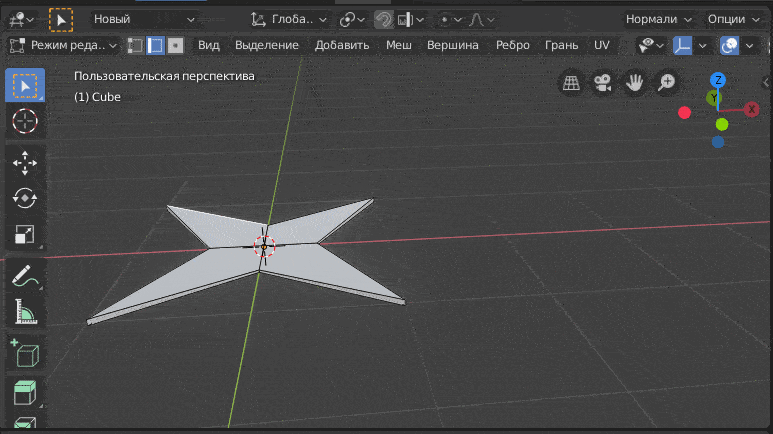Open gizmo settings dropdown arrow
The height and width of the screenshot is (434, 773).
(703, 46)
